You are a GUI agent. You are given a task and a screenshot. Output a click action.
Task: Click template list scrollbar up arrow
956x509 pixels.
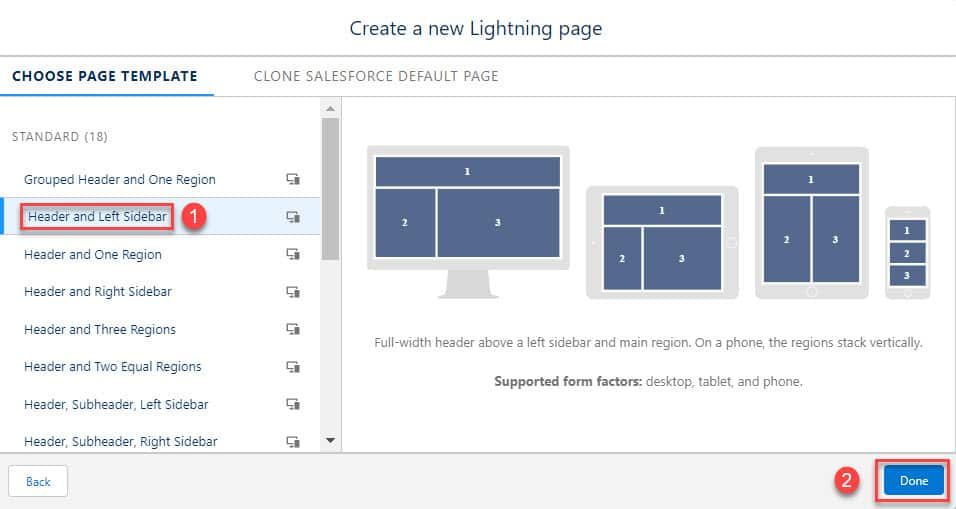[x=330, y=109]
